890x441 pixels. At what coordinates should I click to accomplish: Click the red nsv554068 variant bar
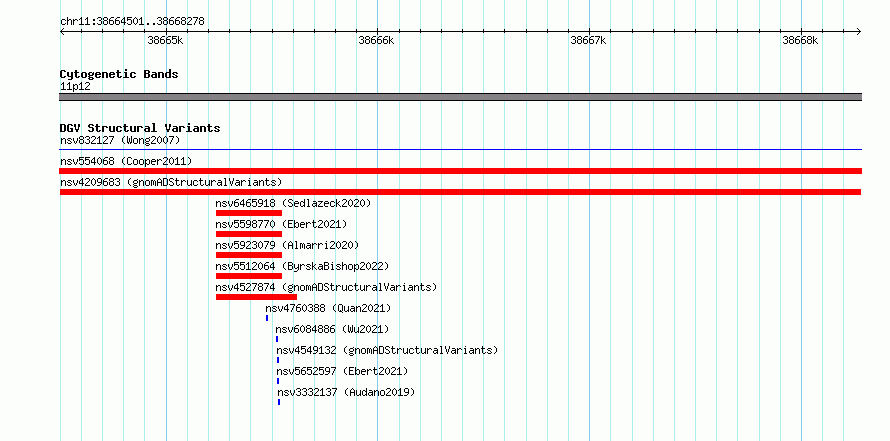point(461,171)
